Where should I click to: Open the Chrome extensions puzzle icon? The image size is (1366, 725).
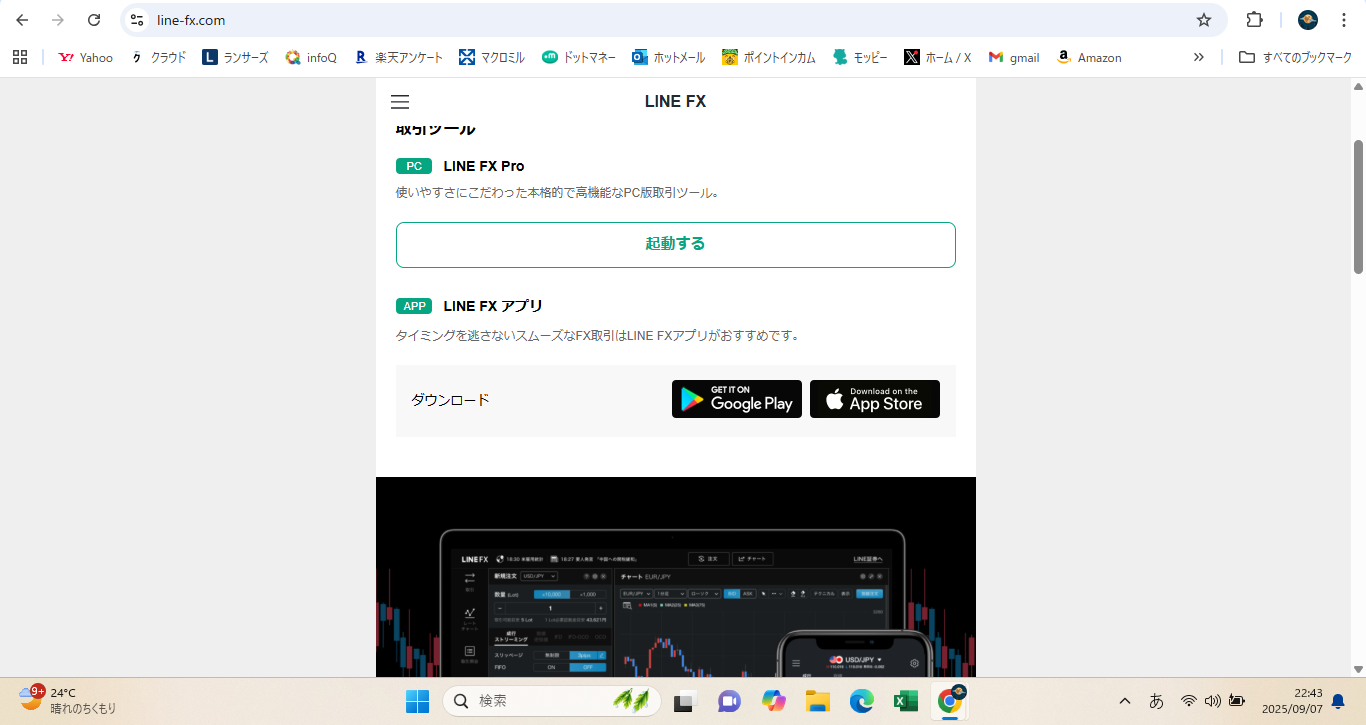(x=1254, y=20)
